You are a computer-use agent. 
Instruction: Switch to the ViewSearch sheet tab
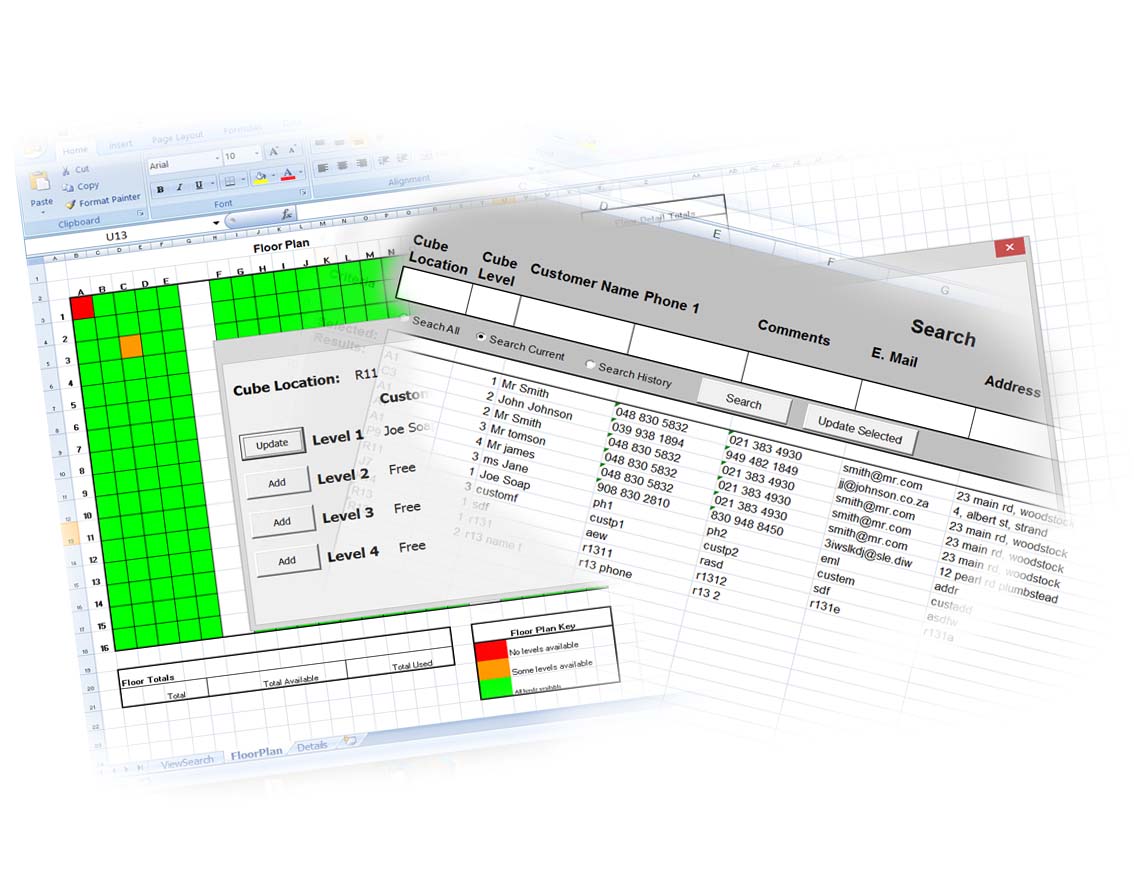[x=187, y=761]
